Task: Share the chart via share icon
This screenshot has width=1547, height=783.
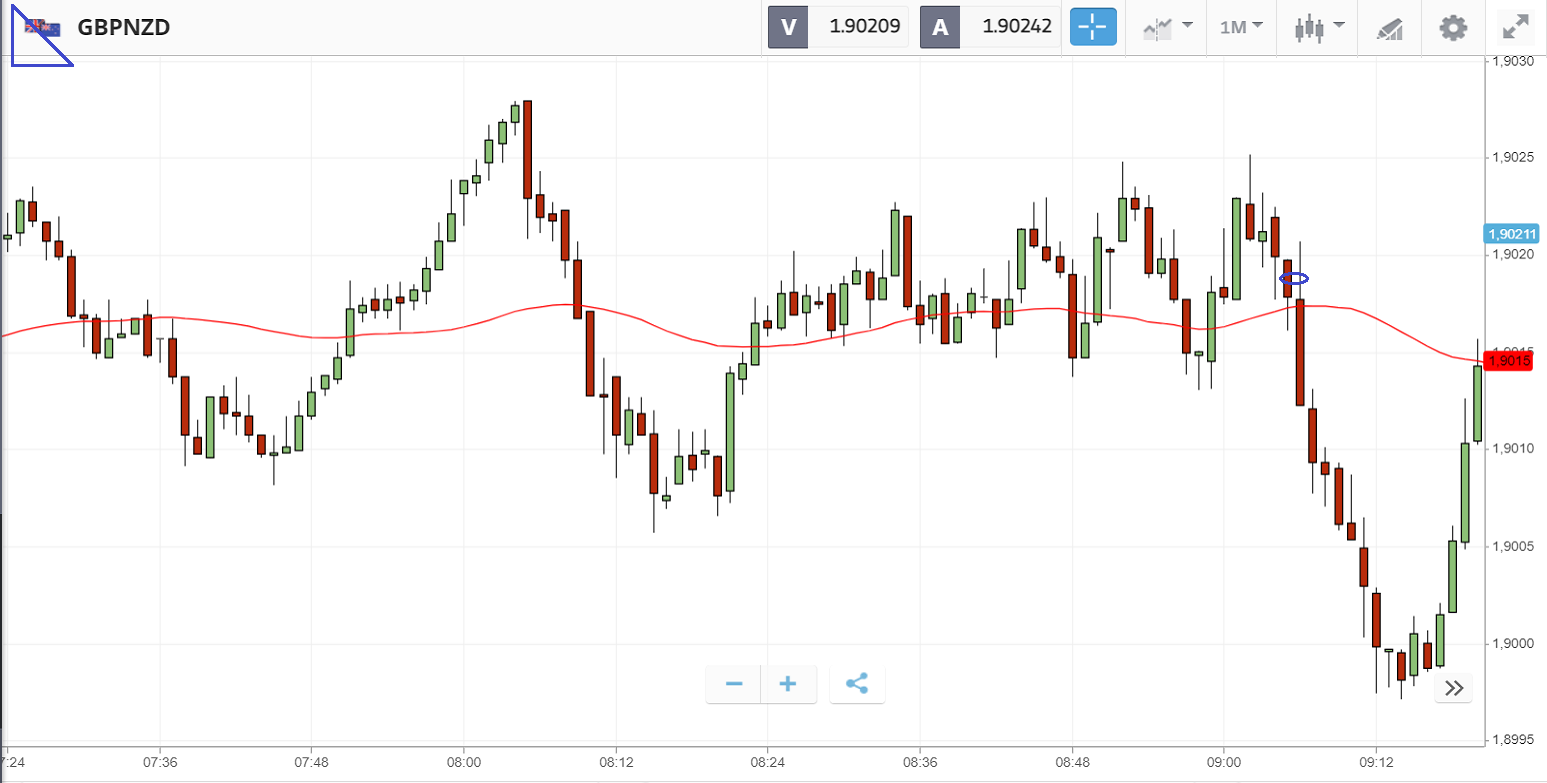Action: point(857,684)
